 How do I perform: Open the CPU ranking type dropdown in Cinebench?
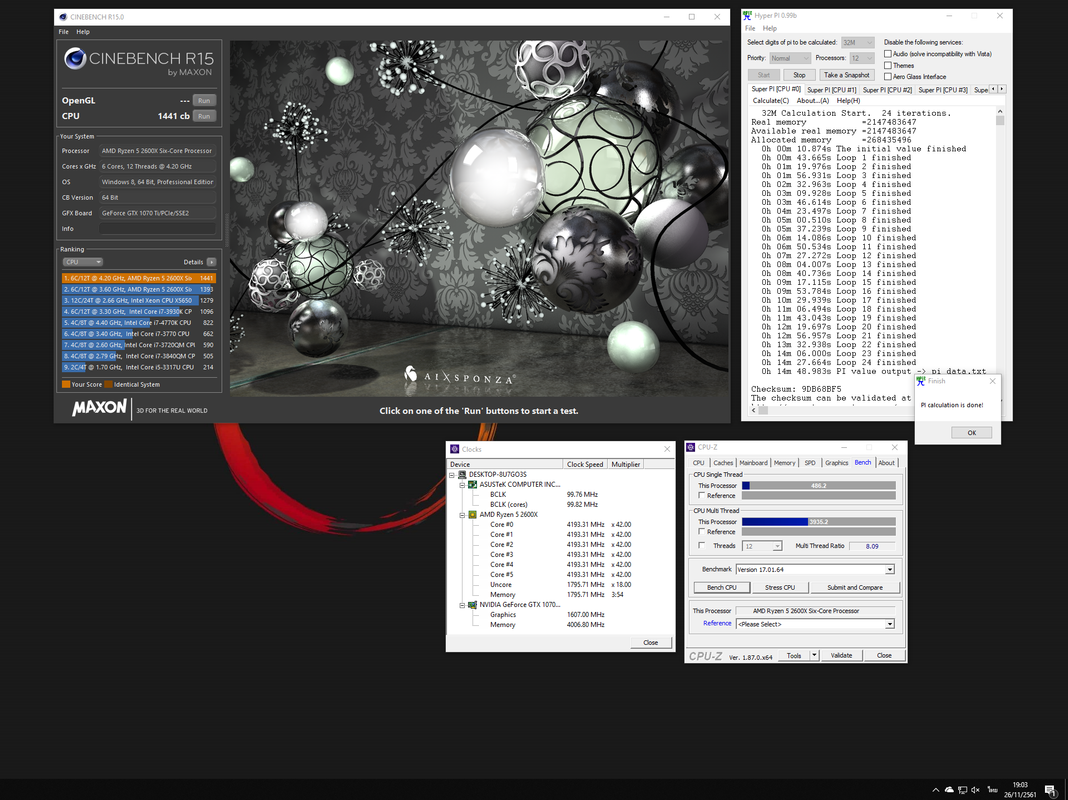point(83,262)
